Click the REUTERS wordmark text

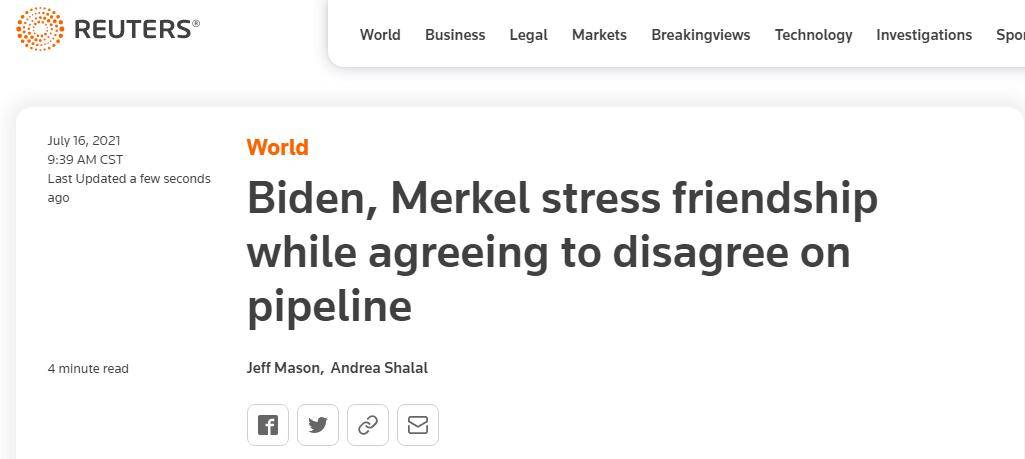click(x=136, y=30)
